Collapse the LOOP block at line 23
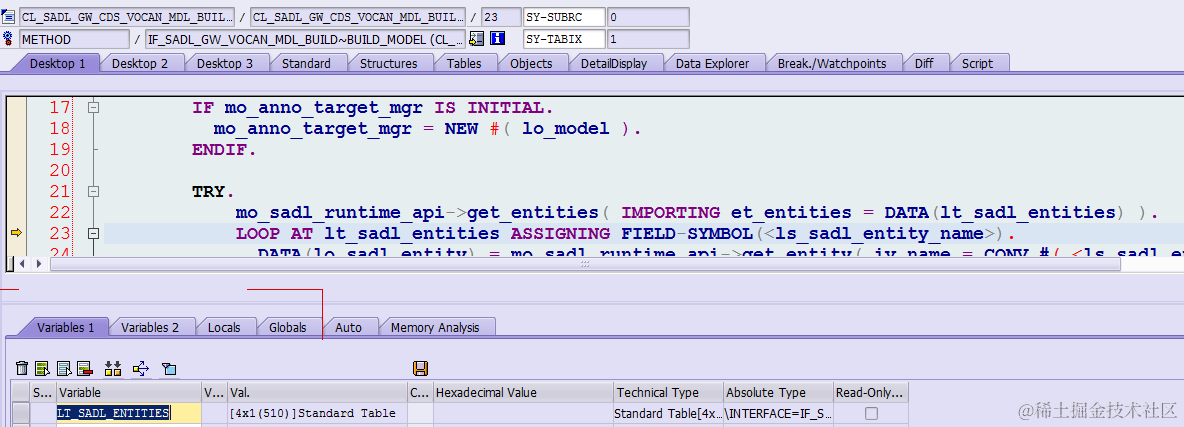The height and width of the screenshot is (427, 1184). click(94, 234)
